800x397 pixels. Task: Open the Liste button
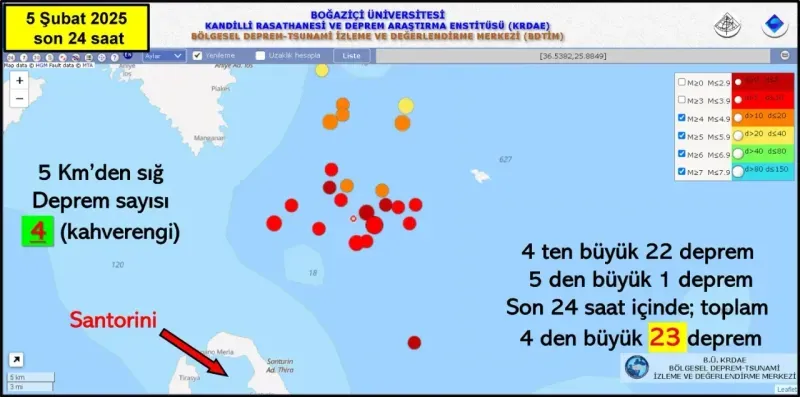click(352, 56)
